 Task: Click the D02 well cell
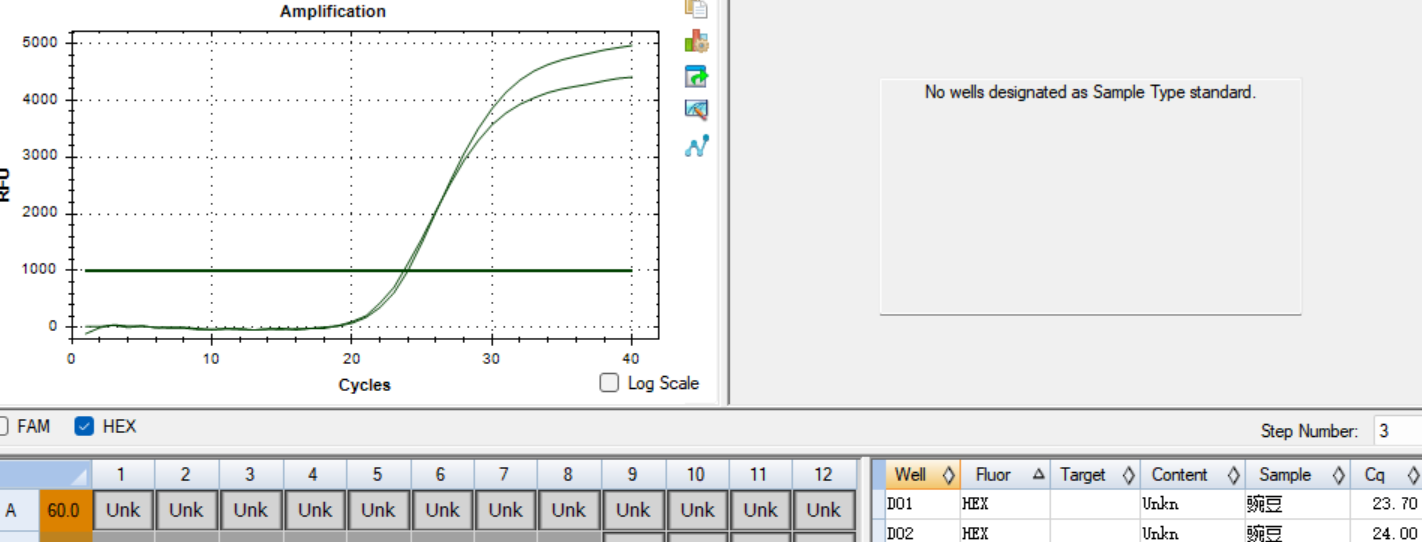tap(923, 532)
